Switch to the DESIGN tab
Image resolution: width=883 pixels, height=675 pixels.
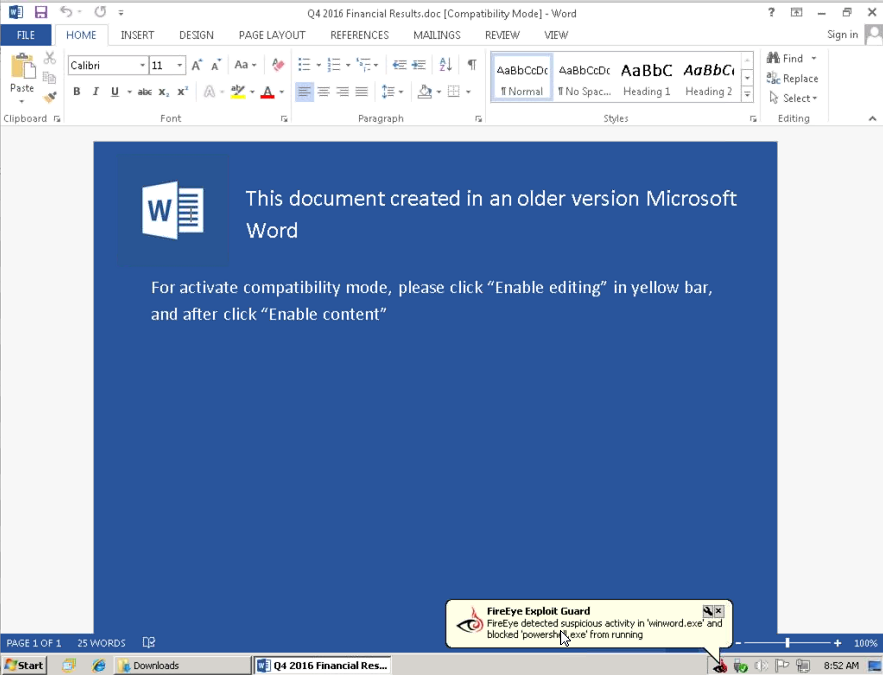196,35
